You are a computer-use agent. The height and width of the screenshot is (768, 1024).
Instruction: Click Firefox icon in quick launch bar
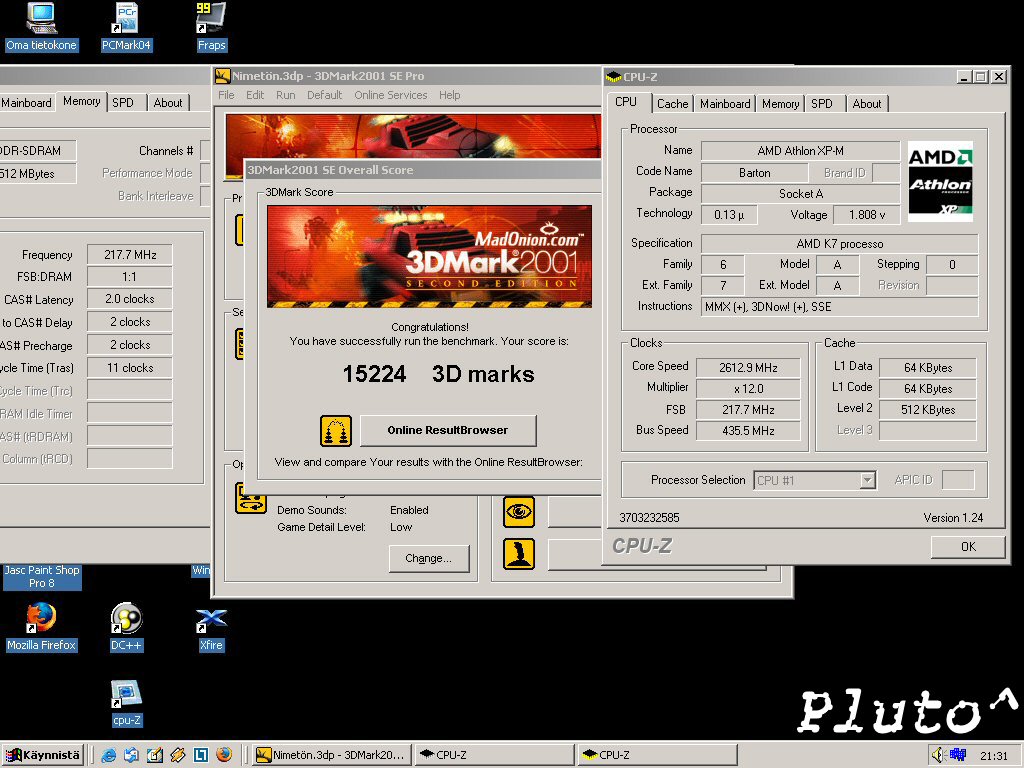[223, 755]
